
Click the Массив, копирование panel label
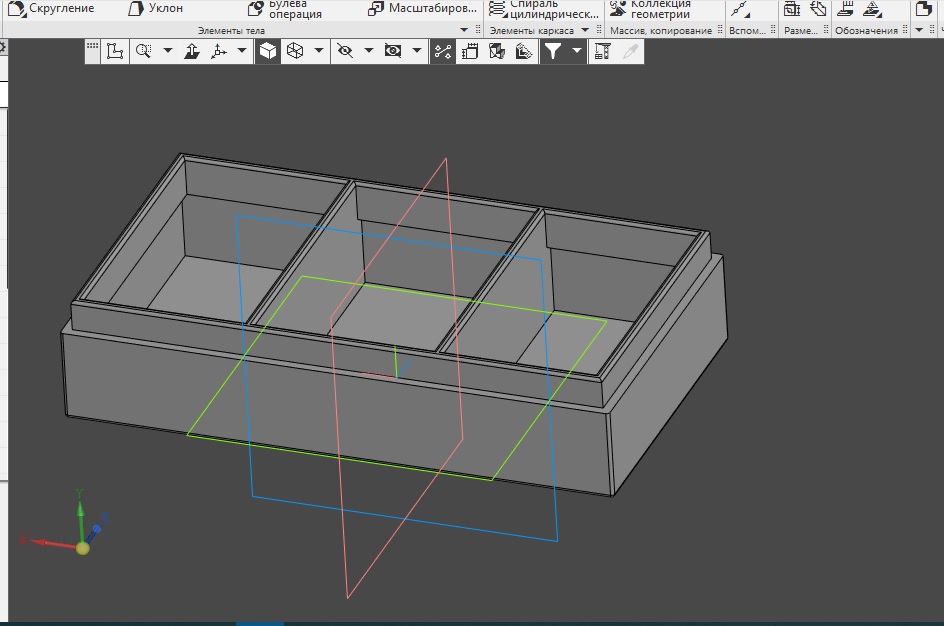click(661, 31)
